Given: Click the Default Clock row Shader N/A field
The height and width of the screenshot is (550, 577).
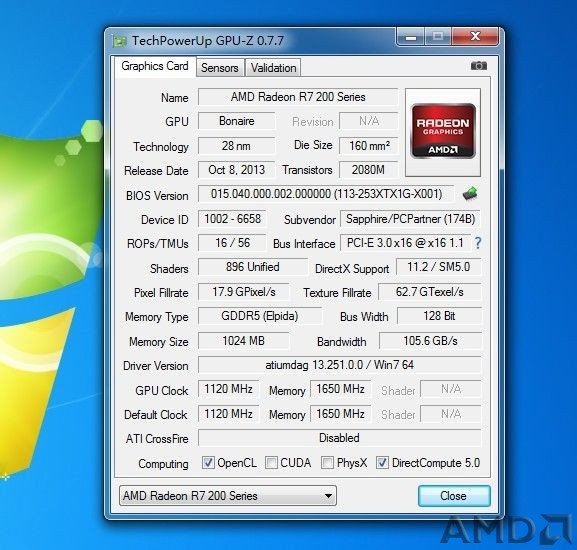Looking at the screenshot, I should (451, 414).
